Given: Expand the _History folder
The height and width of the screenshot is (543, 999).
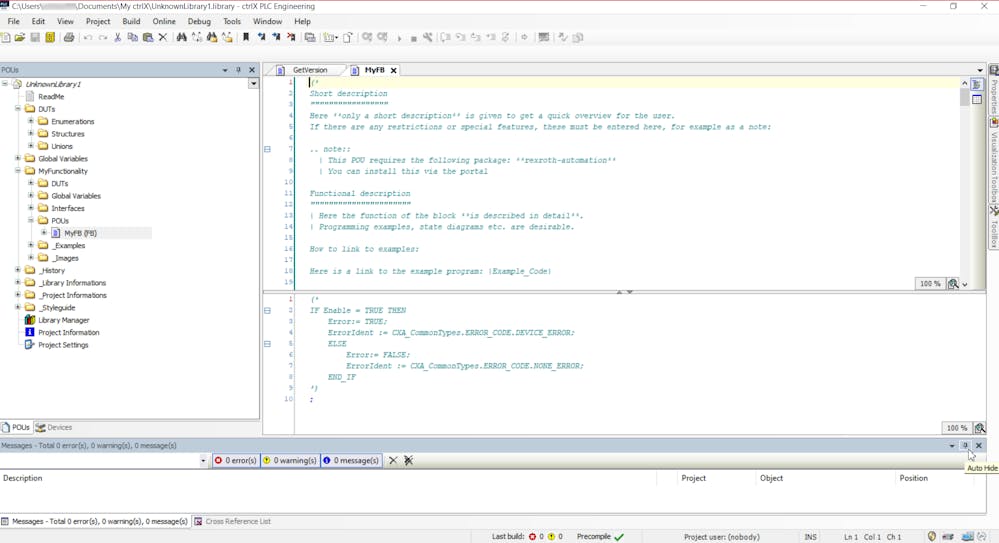Looking at the screenshot, I should pyautogui.click(x=18, y=271).
